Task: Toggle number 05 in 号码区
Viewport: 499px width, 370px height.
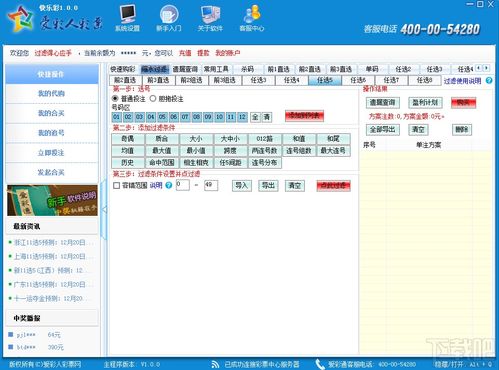Action: click(x=162, y=117)
